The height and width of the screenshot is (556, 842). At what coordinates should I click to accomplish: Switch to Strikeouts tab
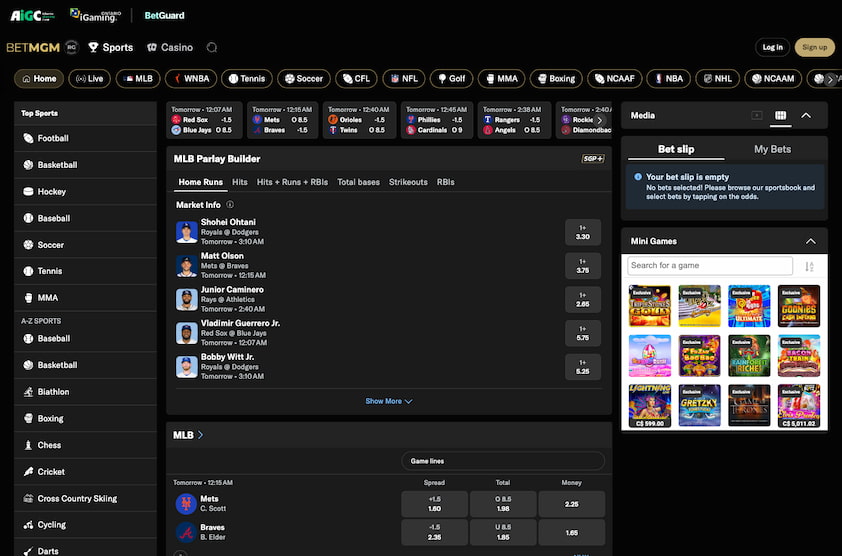click(x=408, y=182)
